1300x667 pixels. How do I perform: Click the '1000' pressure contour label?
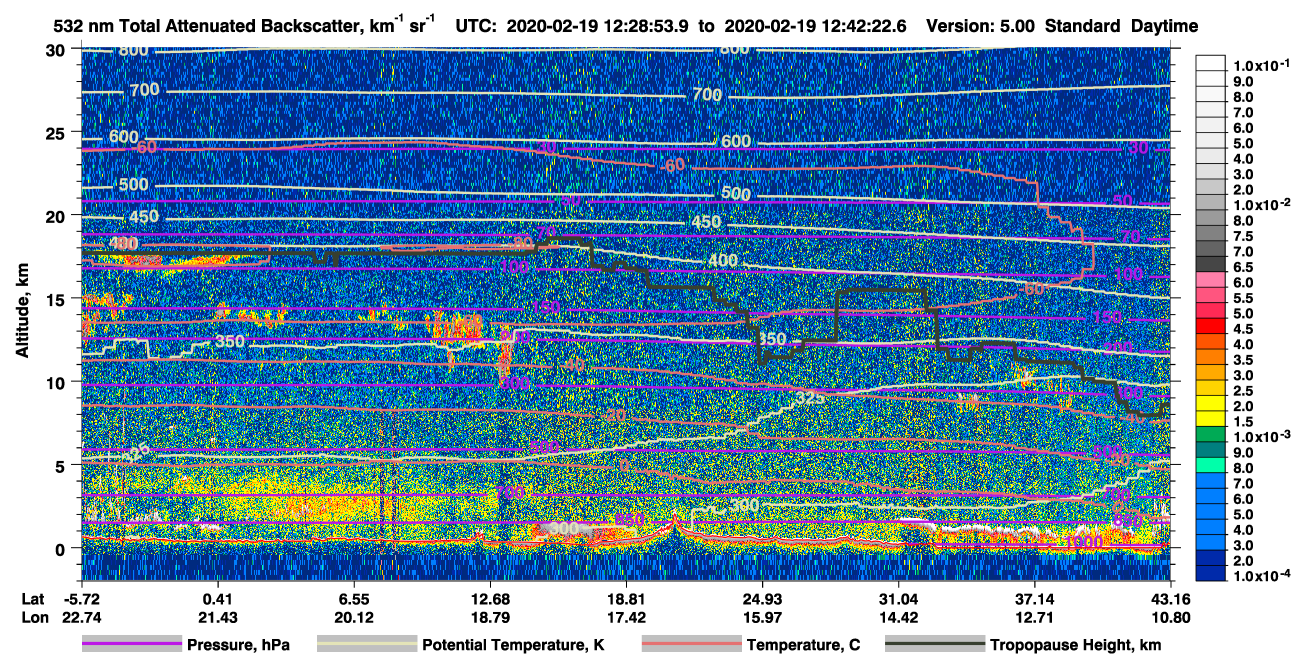(x=1083, y=541)
